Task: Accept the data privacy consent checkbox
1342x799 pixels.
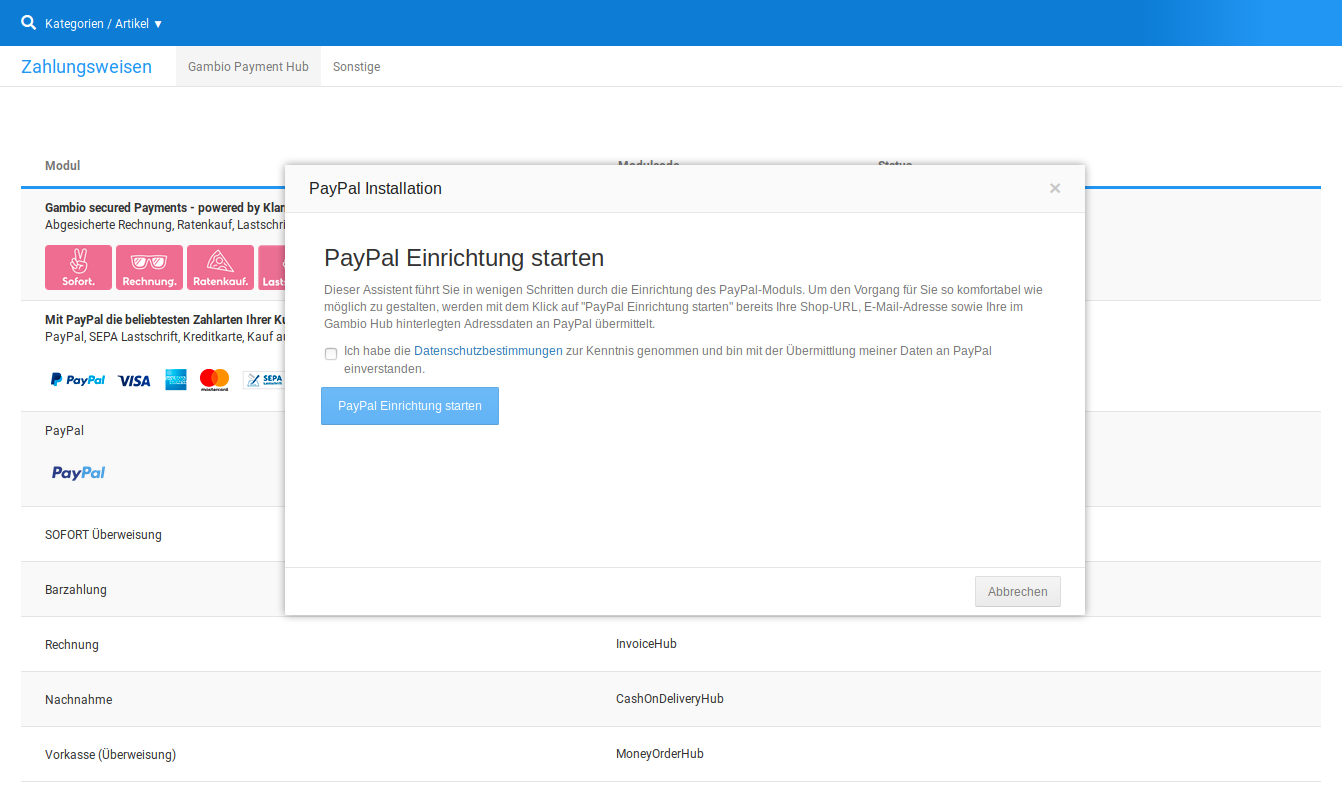Action: pyautogui.click(x=331, y=354)
